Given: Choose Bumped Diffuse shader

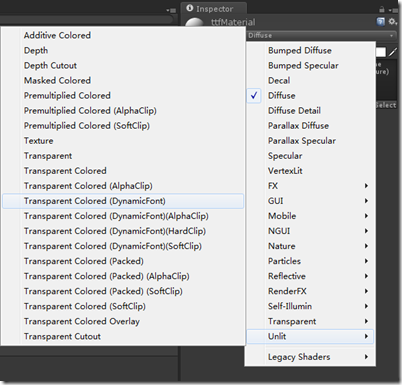Looking at the screenshot, I should (310, 50).
